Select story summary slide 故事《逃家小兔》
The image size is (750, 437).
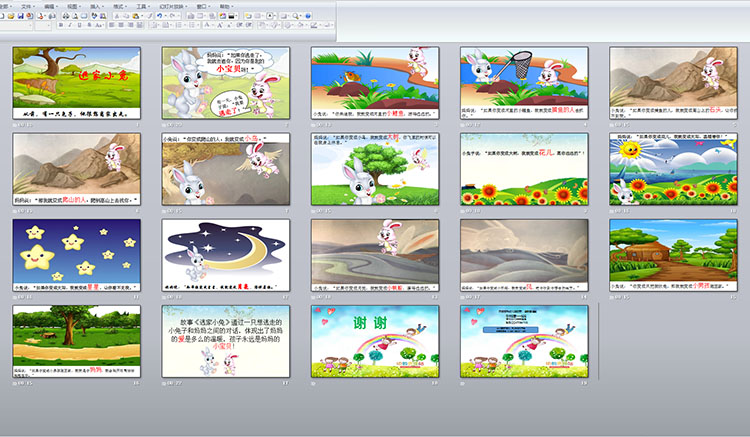coord(226,341)
